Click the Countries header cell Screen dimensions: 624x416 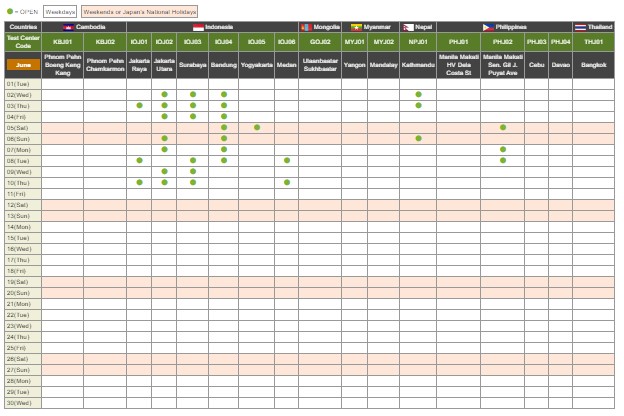(23, 27)
